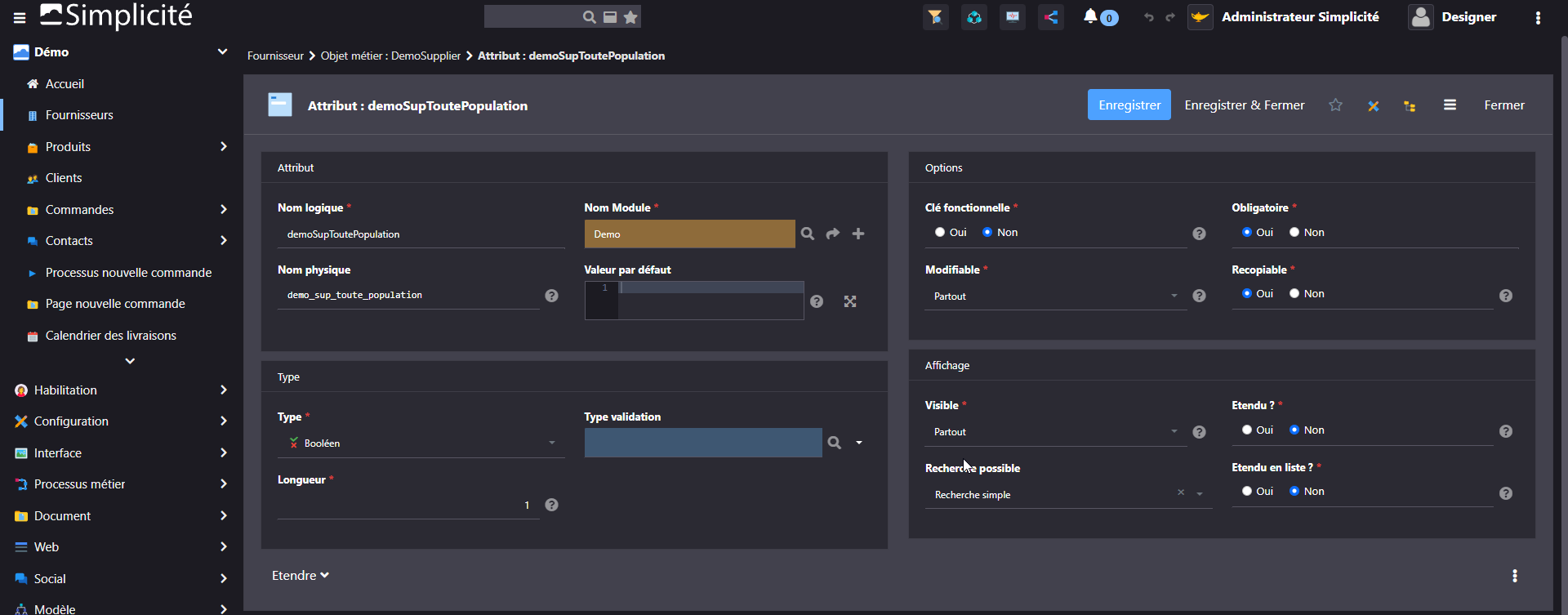1568x615 pixels.
Task: Expand default value editor fullscreen
Action: click(x=850, y=301)
